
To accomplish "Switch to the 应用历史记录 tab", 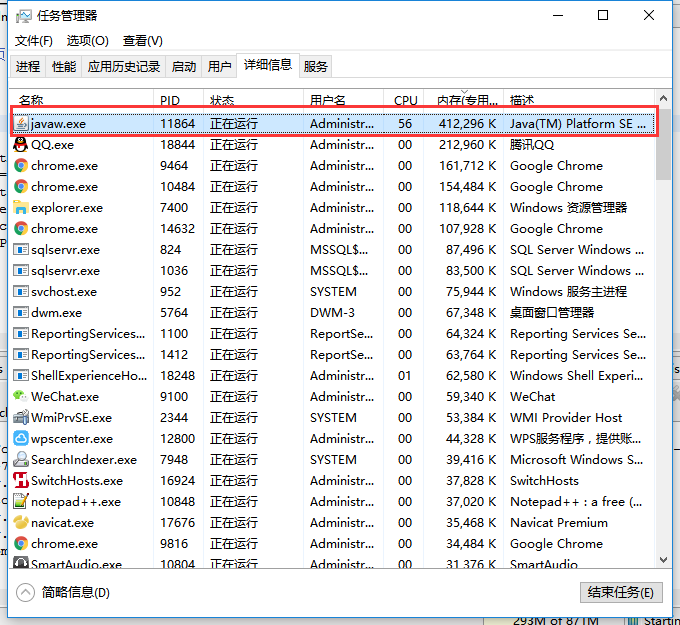I will [x=124, y=66].
